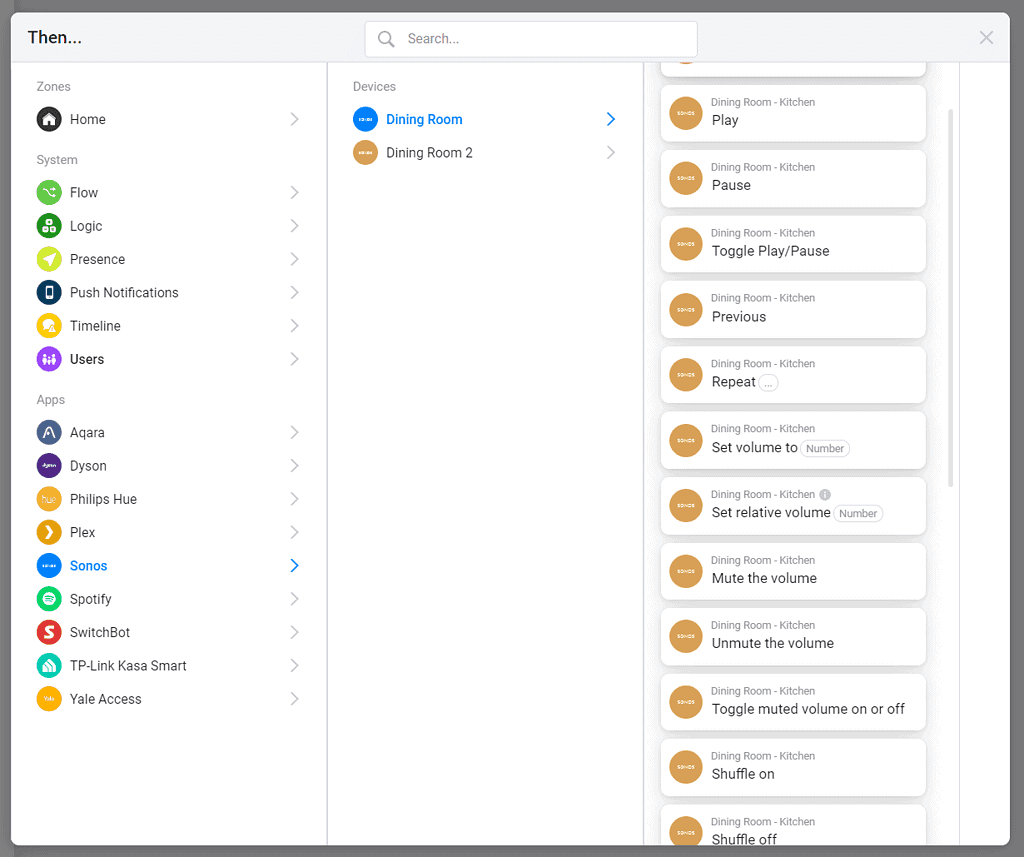Pick the Shuffle on action card
The height and width of the screenshot is (857, 1024).
click(792, 767)
